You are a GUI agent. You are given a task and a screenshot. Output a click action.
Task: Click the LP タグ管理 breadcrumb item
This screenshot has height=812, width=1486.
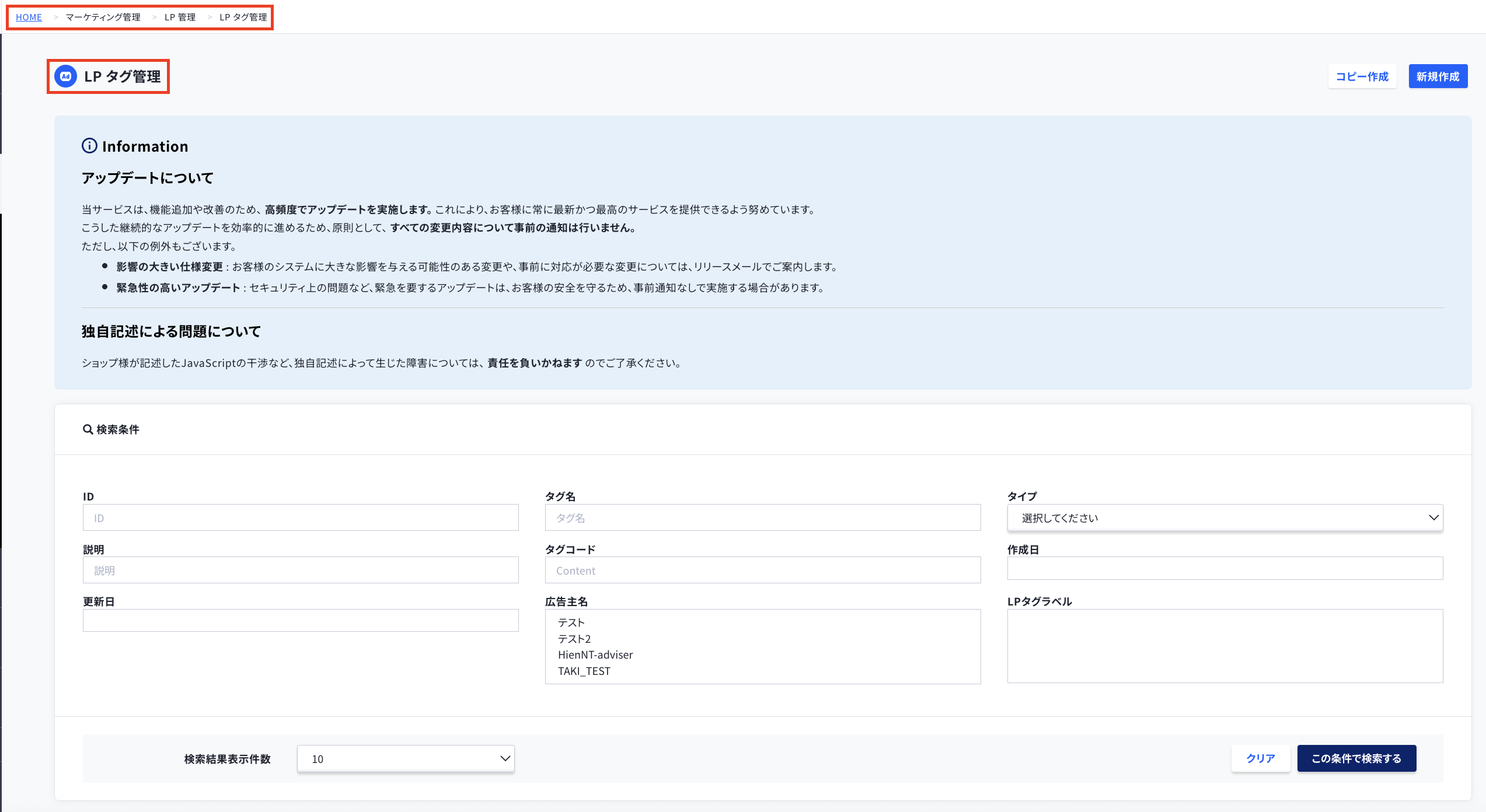(243, 17)
